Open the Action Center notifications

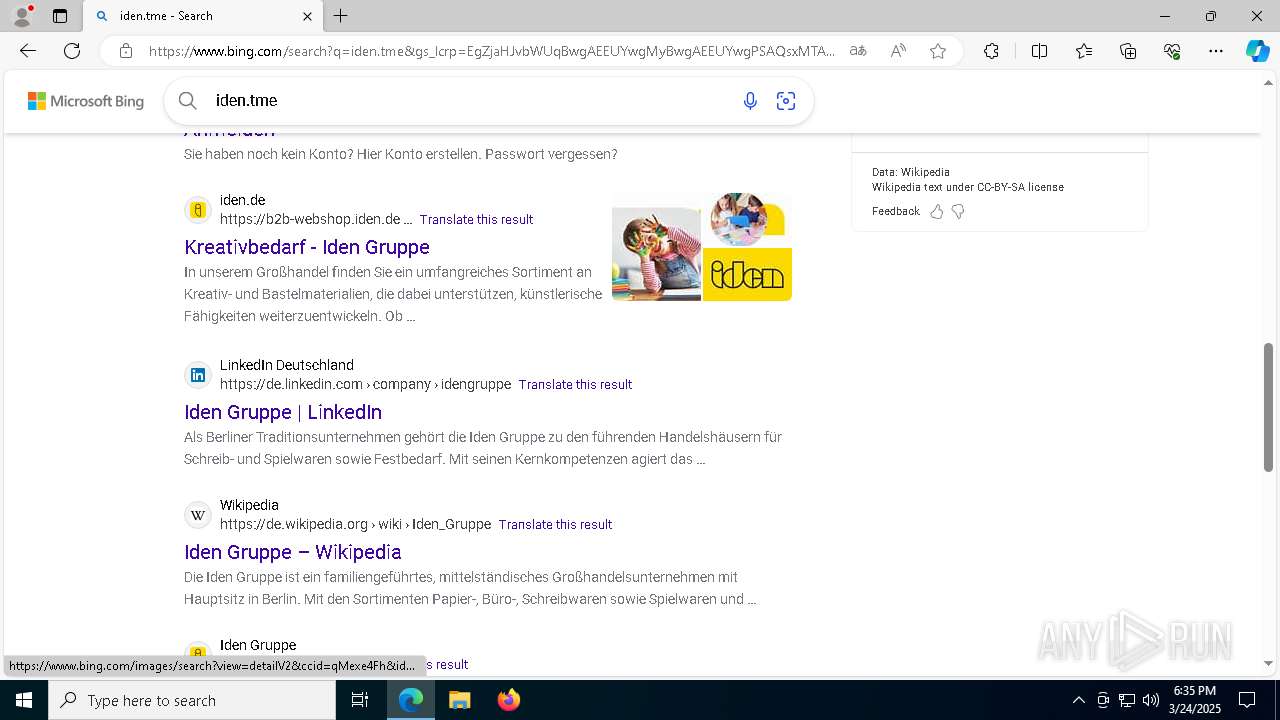[1247, 700]
